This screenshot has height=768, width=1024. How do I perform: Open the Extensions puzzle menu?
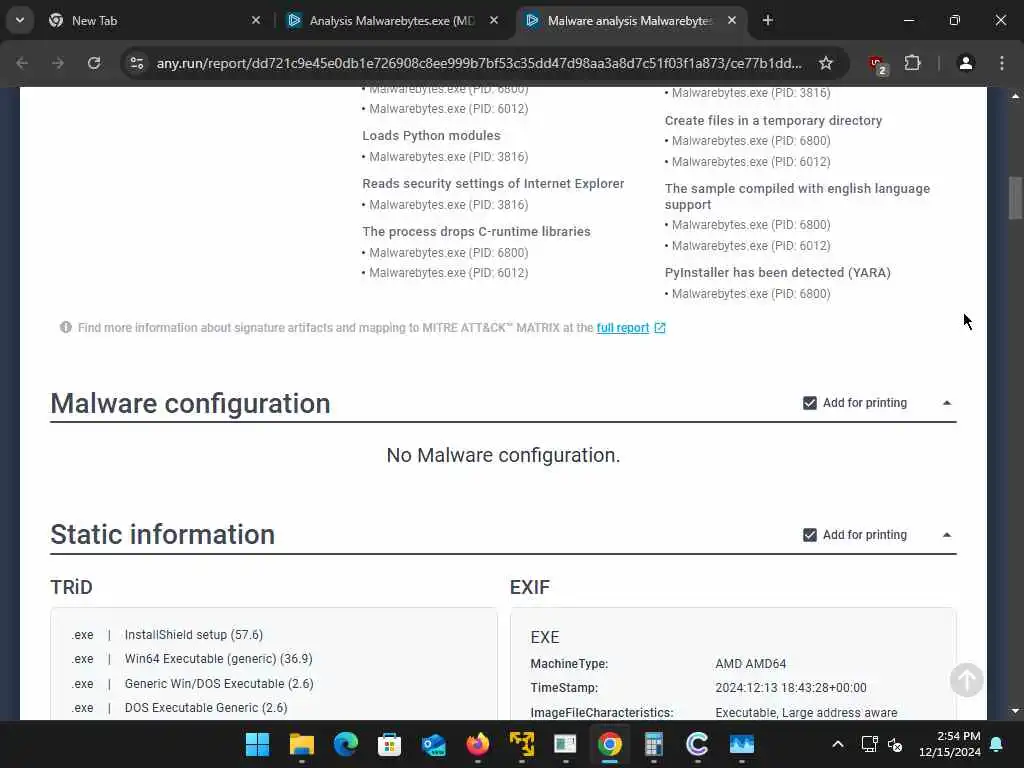click(912, 63)
